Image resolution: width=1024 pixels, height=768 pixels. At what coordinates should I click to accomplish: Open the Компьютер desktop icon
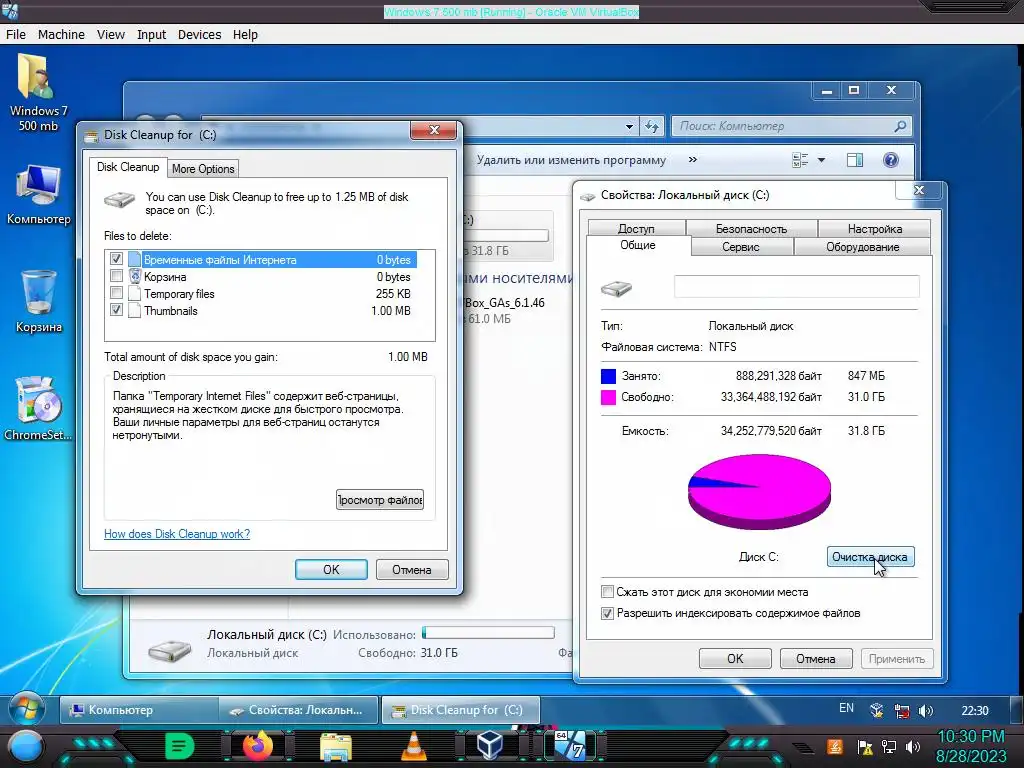point(38,194)
